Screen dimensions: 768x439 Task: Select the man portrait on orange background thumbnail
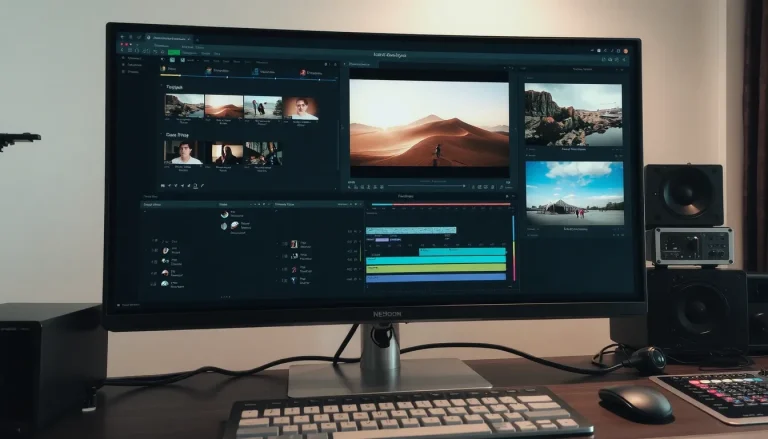click(x=300, y=108)
